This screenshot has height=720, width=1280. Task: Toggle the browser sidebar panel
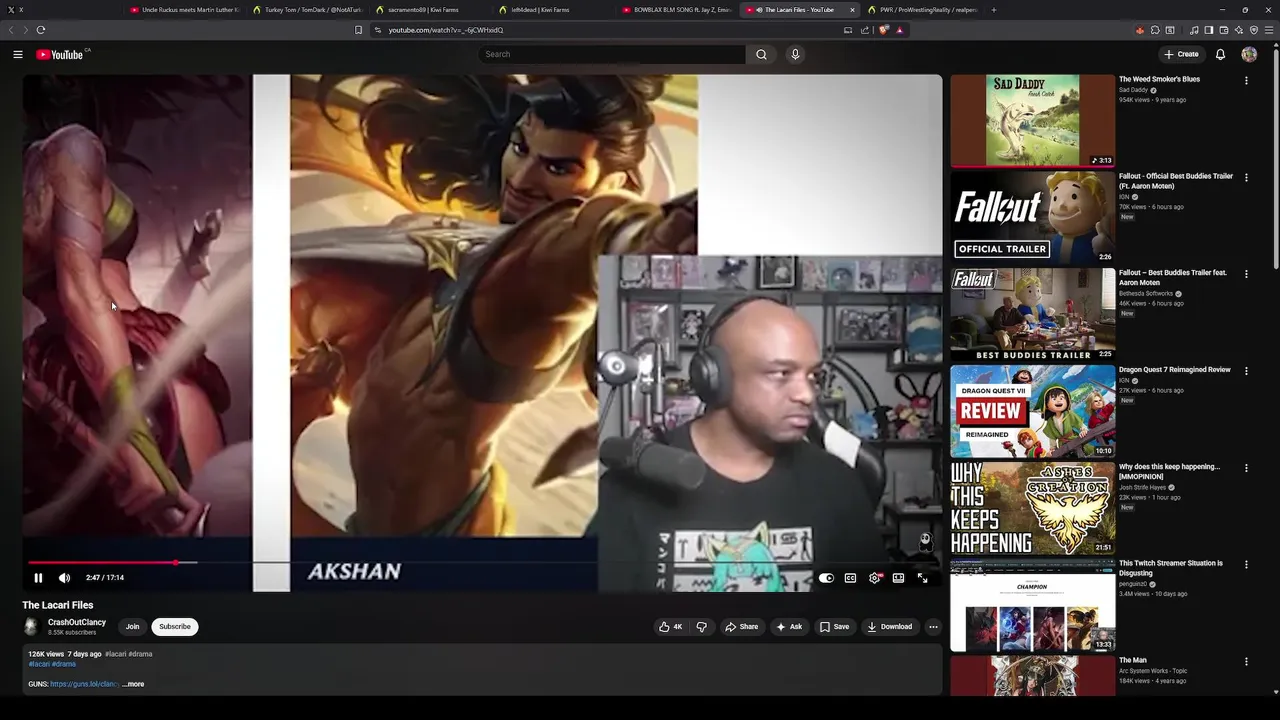[1208, 30]
